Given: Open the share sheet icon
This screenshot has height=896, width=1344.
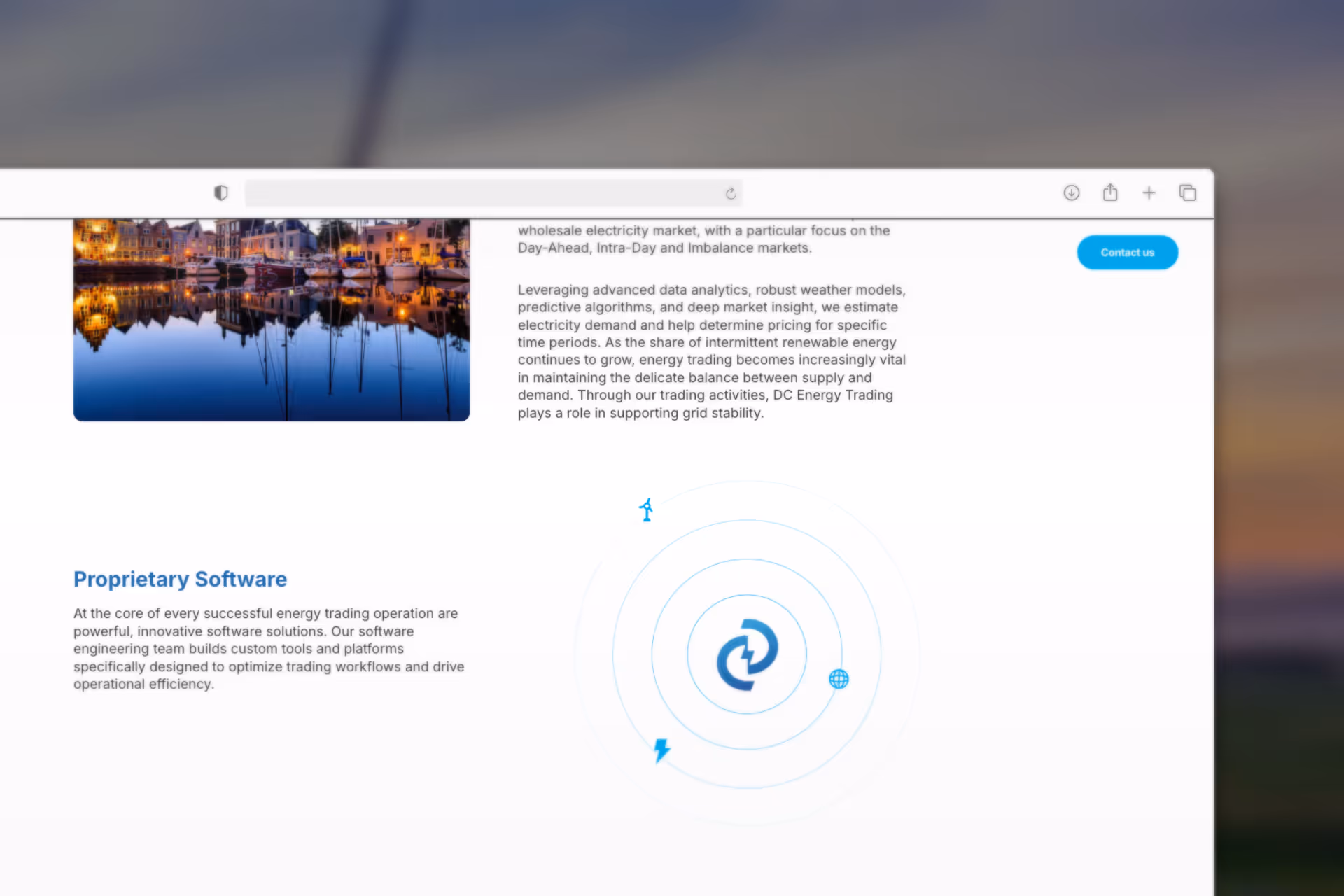Looking at the screenshot, I should click(1110, 192).
